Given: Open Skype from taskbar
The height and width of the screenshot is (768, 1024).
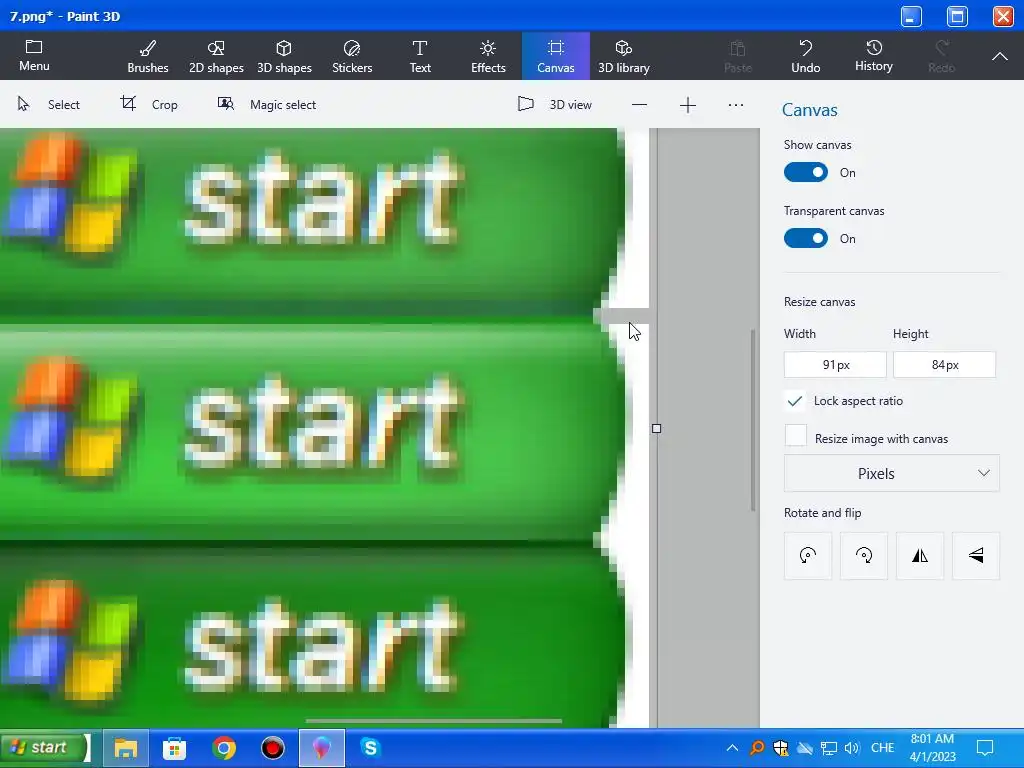Looking at the screenshot, I should (x=370, y=748).
